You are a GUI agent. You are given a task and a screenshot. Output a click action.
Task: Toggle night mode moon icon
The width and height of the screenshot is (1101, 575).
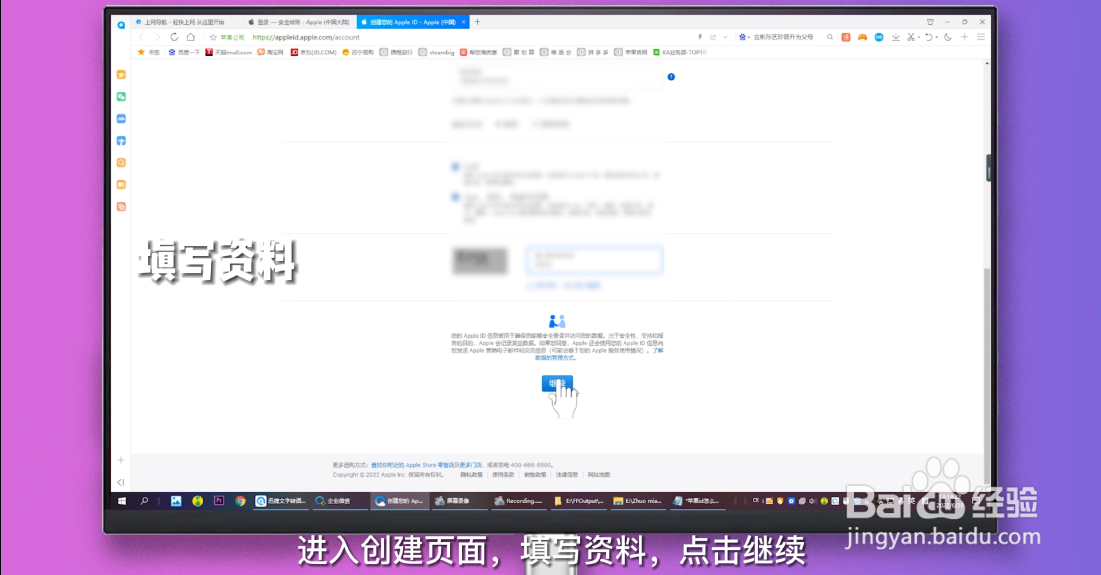pos(948,37)
